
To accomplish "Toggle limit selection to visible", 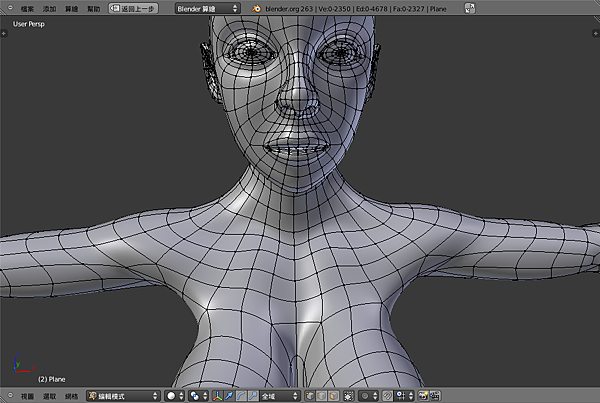I will [x=348, y=396].
